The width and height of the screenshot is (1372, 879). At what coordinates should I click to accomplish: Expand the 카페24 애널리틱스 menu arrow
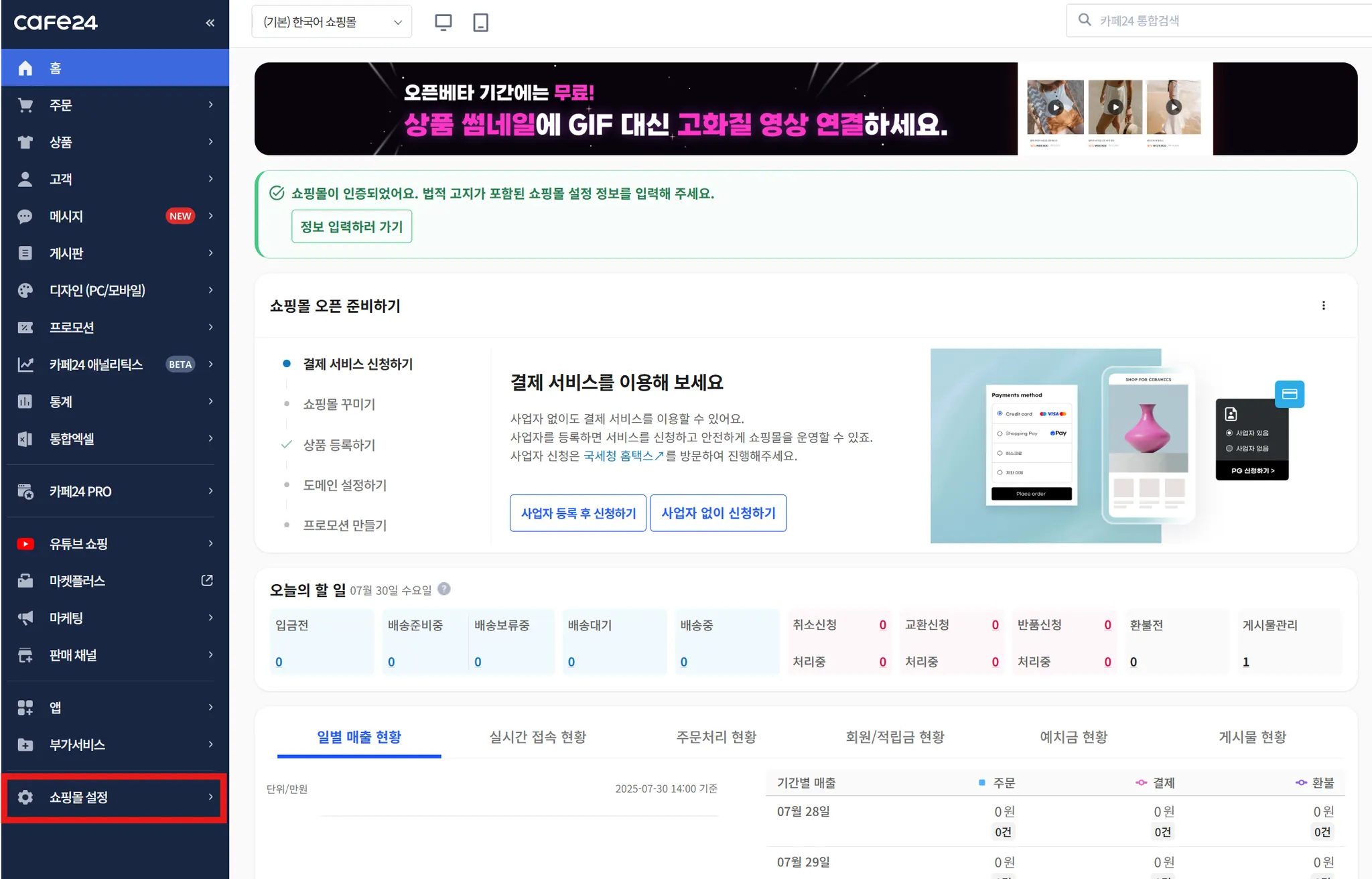[210, 364]
